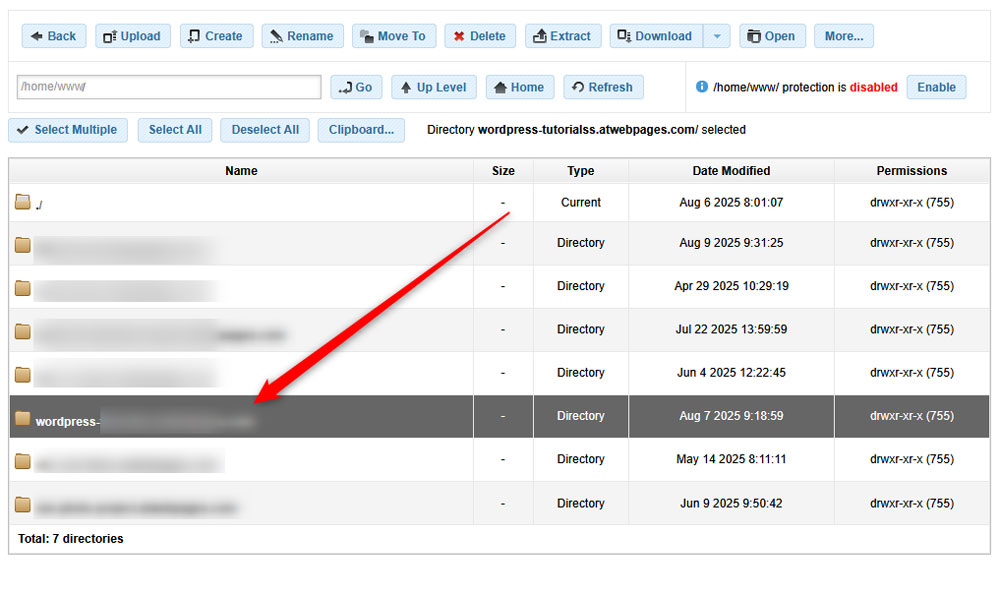This screenshot has height=595, width=1000.
Task: Open the Create new item tool
Action: (x=216, y=35)
